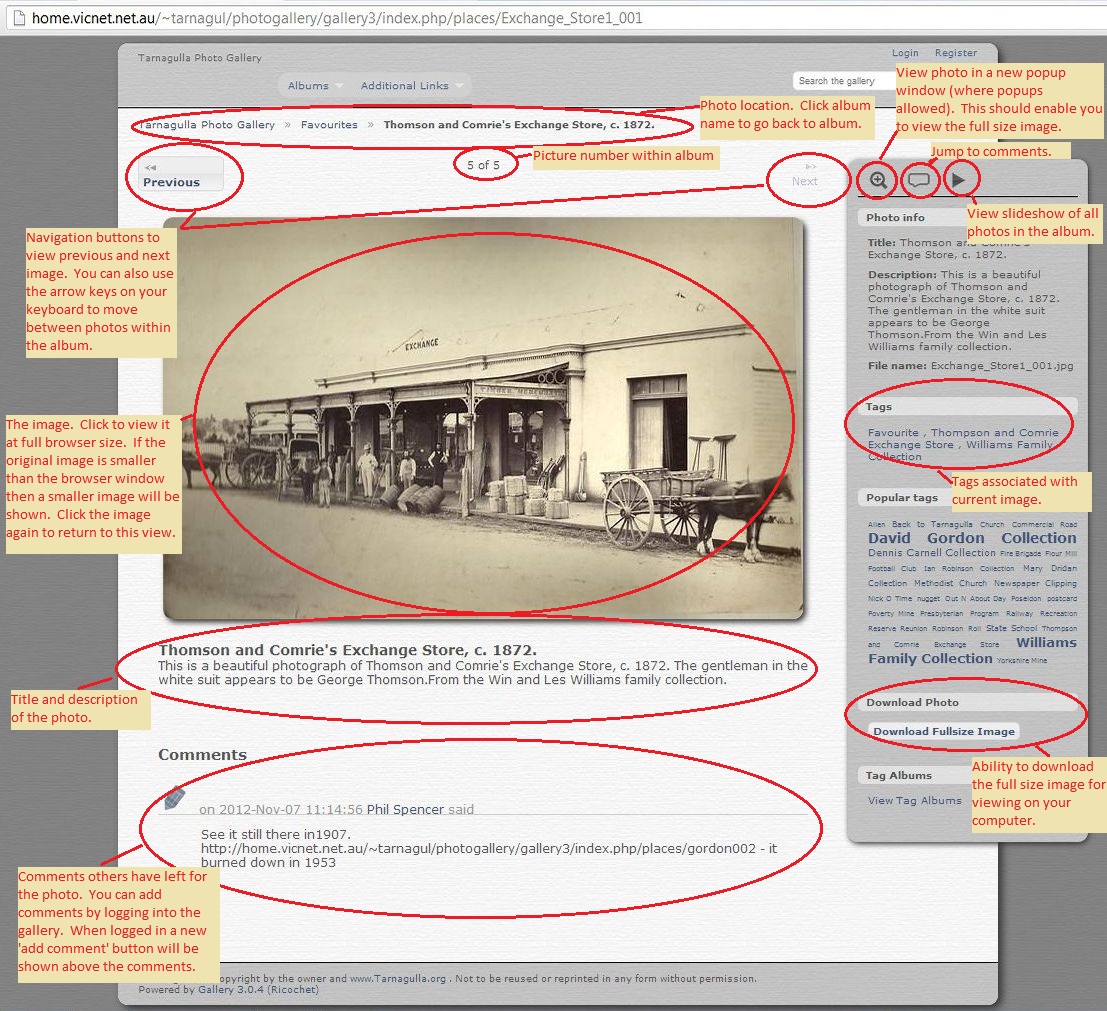1107x1011 pixels.
Task: Click the Comments section heading
Action: pos(203,755)
